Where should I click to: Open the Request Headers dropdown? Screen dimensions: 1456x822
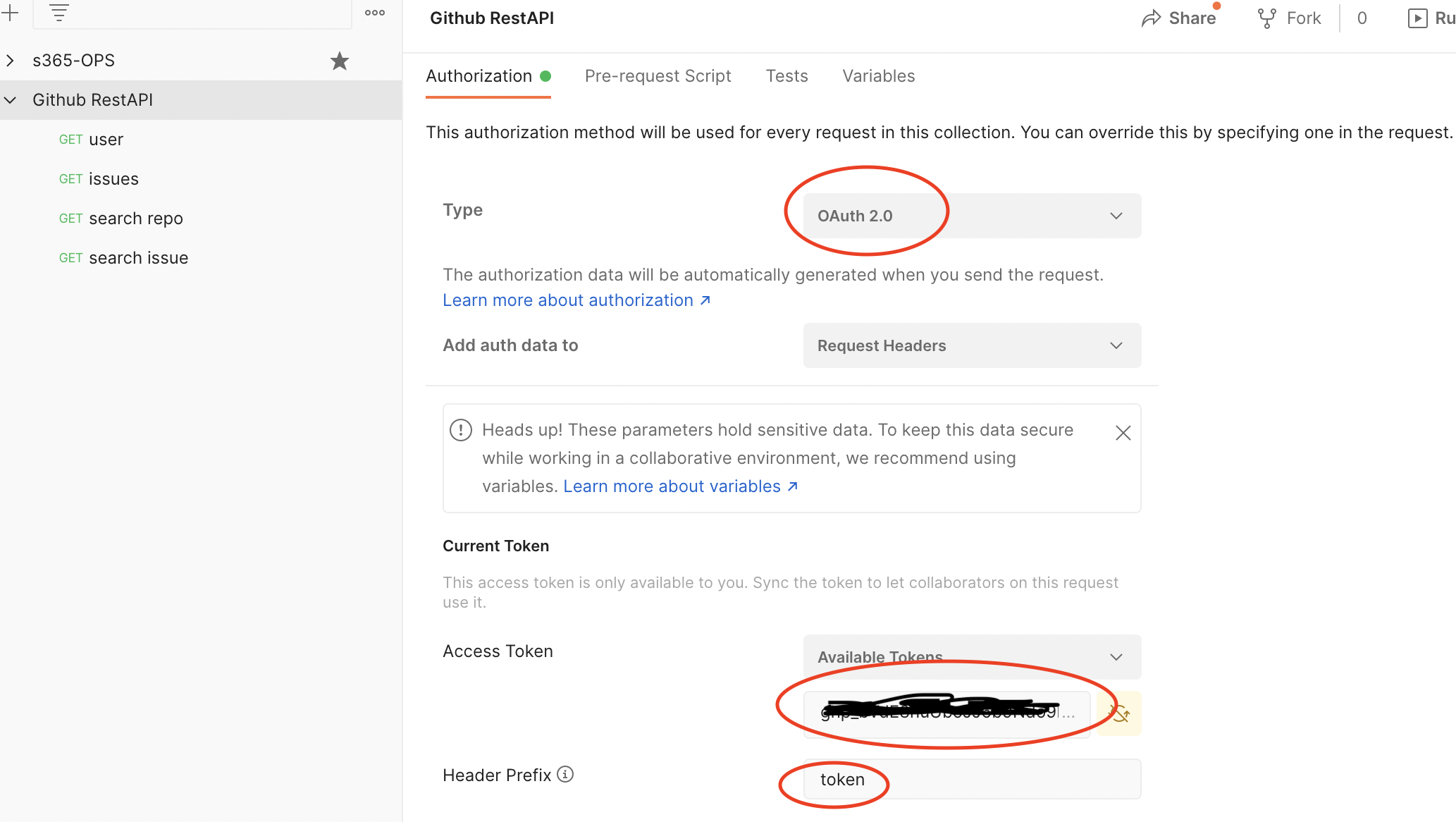click(972, 345)
